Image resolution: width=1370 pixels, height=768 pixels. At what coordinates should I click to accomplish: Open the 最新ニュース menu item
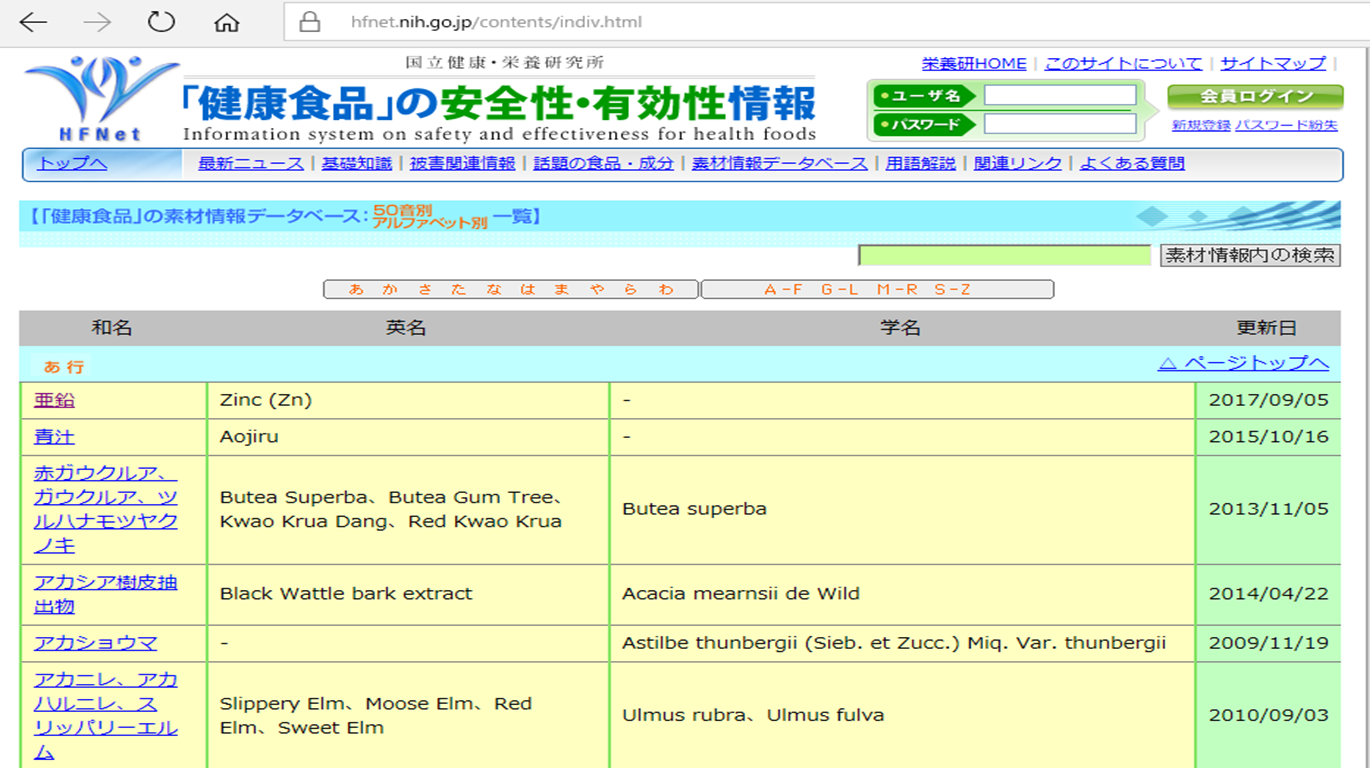[x=251, y=163]
